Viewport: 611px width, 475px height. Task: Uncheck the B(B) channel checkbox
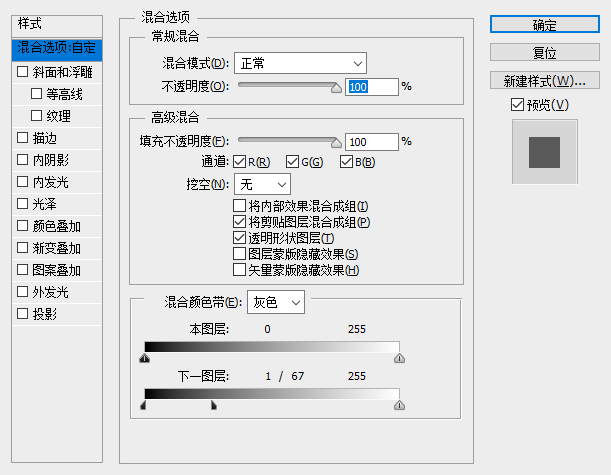pyautogui.click(x=346, y=161)
